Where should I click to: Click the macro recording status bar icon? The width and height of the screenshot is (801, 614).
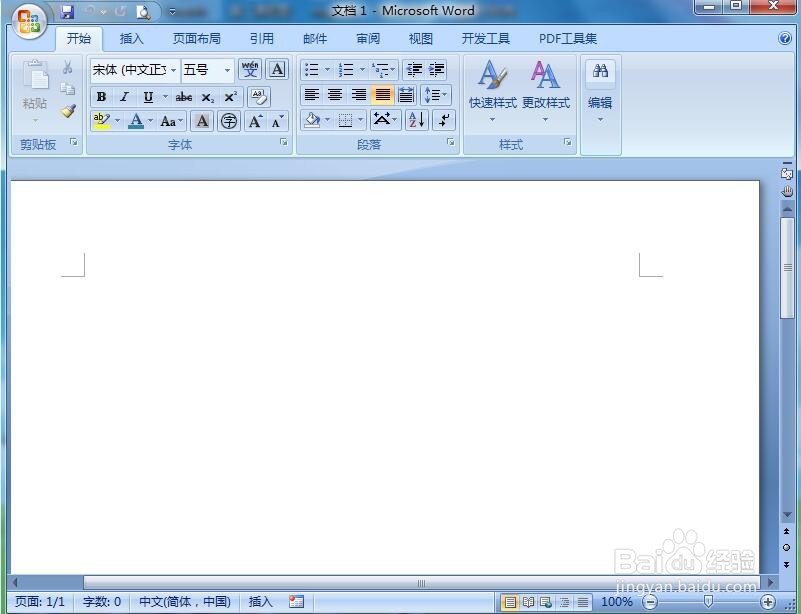pyautogui.click(x=296, y=601)
